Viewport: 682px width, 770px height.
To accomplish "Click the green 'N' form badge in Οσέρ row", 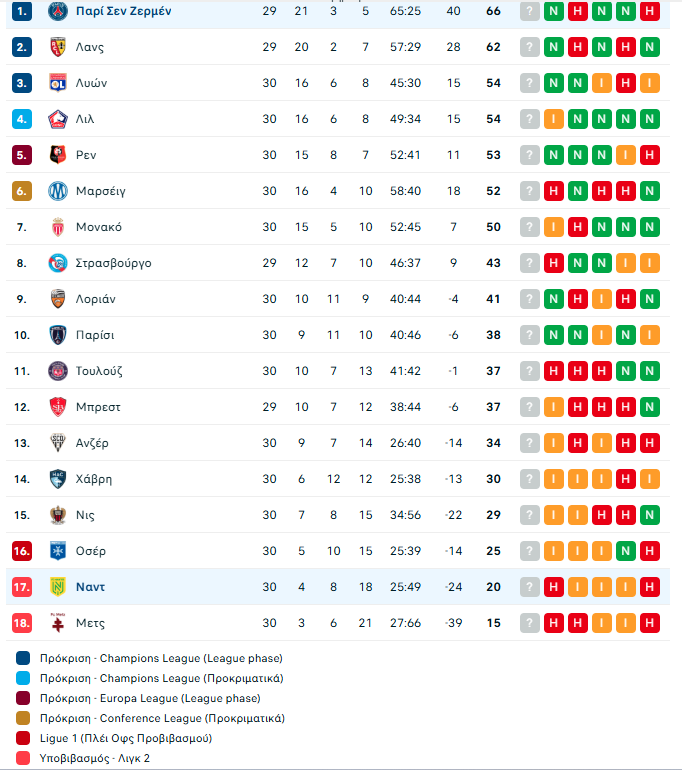I will [x=626, y=551].
